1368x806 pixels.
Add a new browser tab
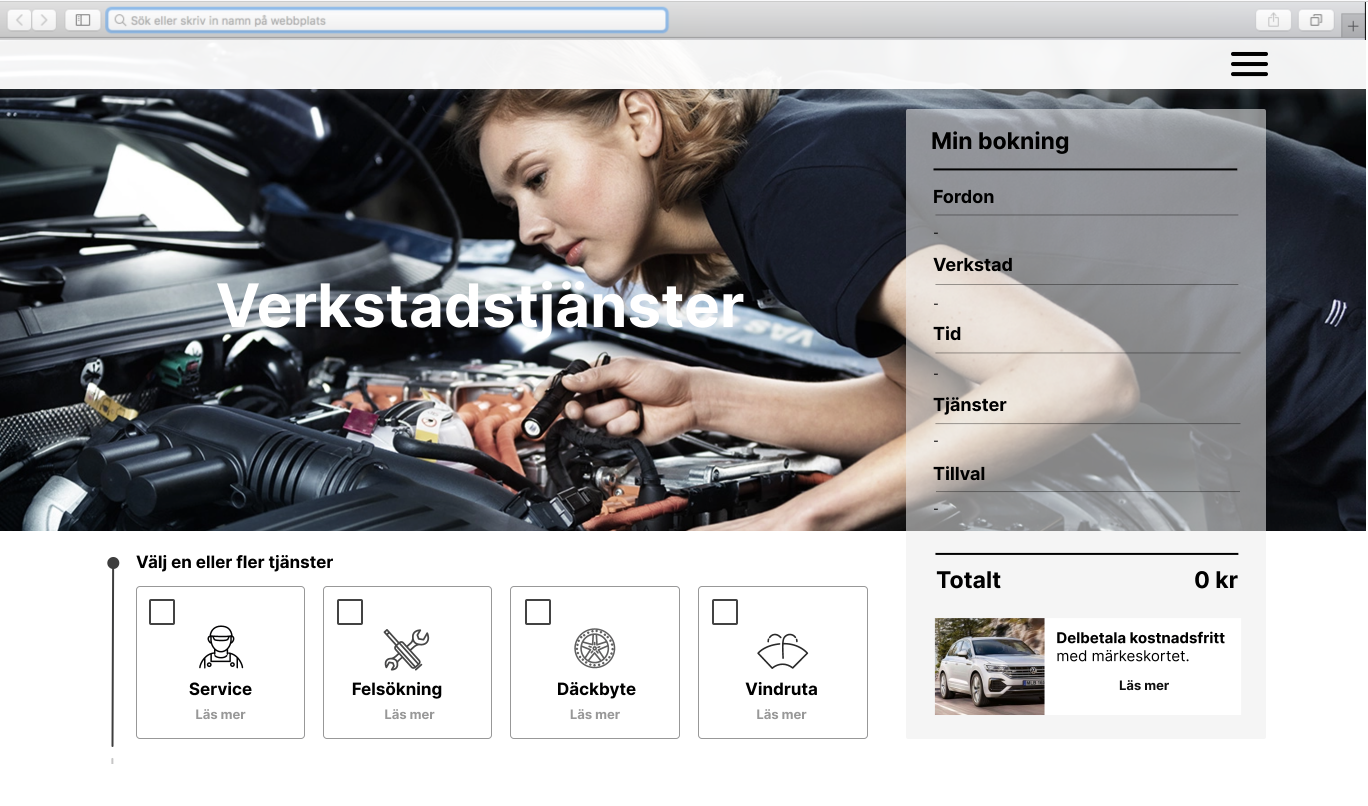point(1355,27)
